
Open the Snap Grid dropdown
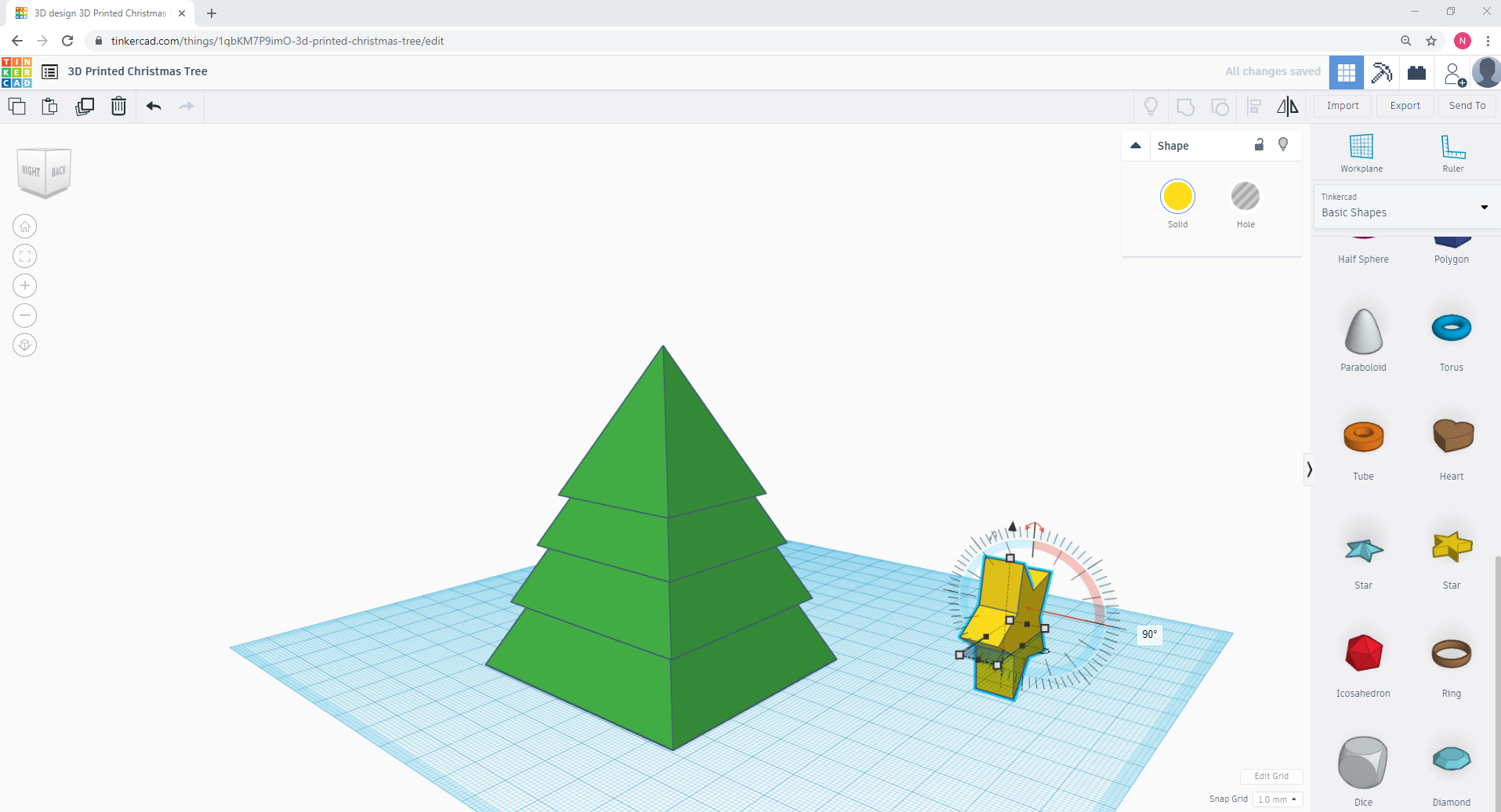click(x=1277, y=799)
